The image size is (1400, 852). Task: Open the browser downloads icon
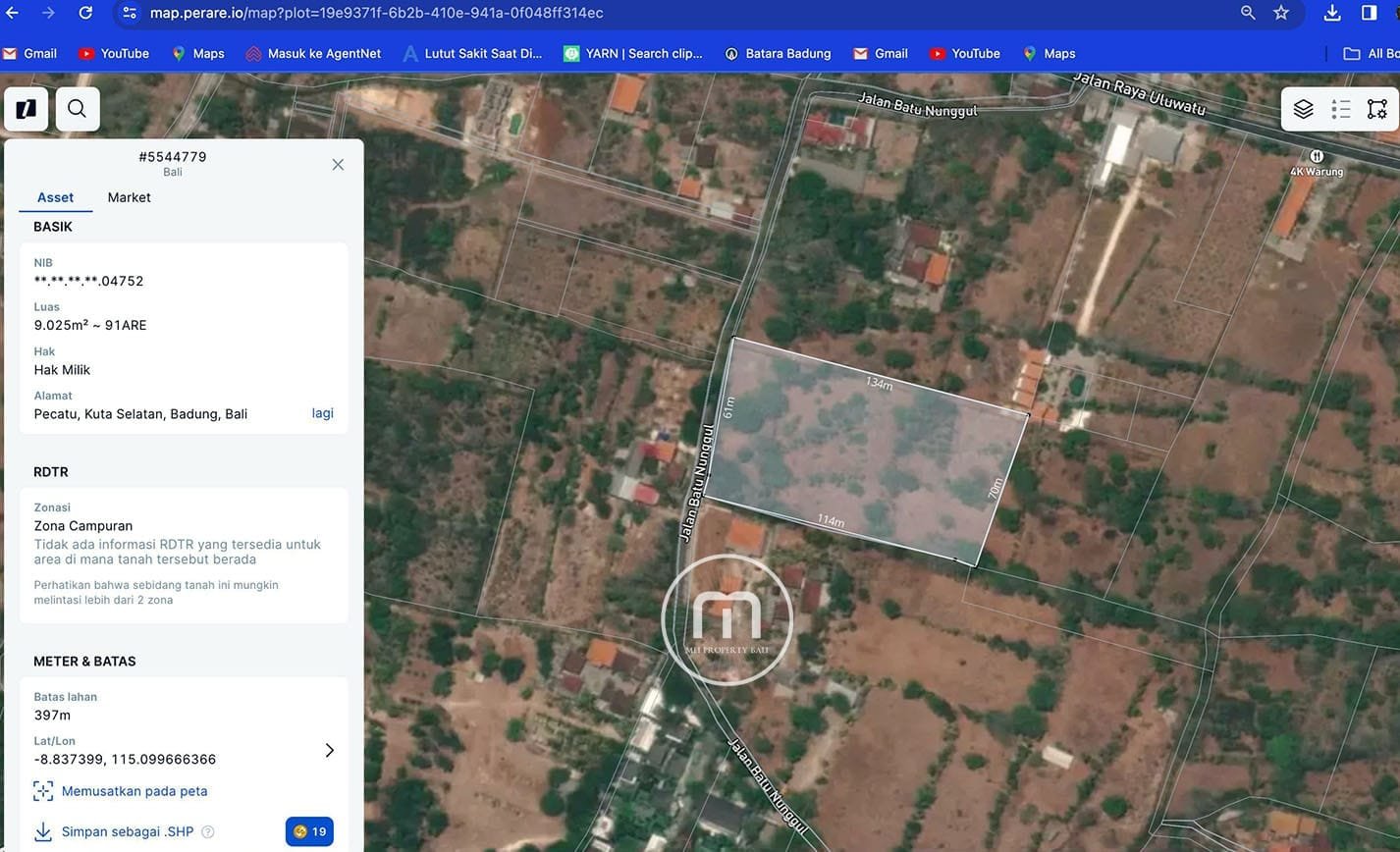click(1332, 13)
